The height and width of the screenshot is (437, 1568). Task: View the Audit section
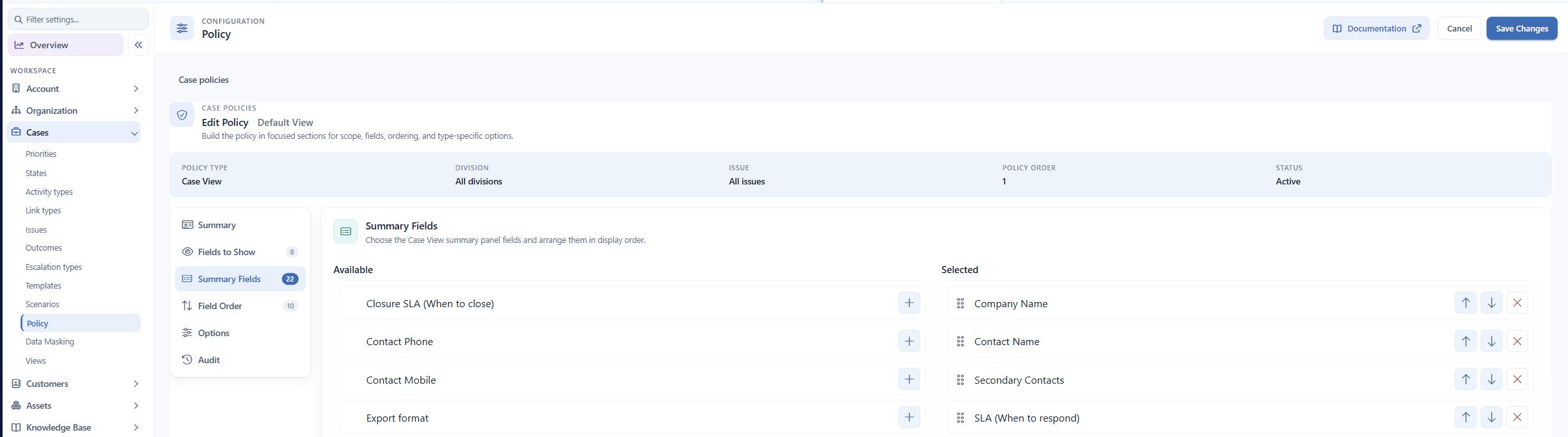(240, 360)
